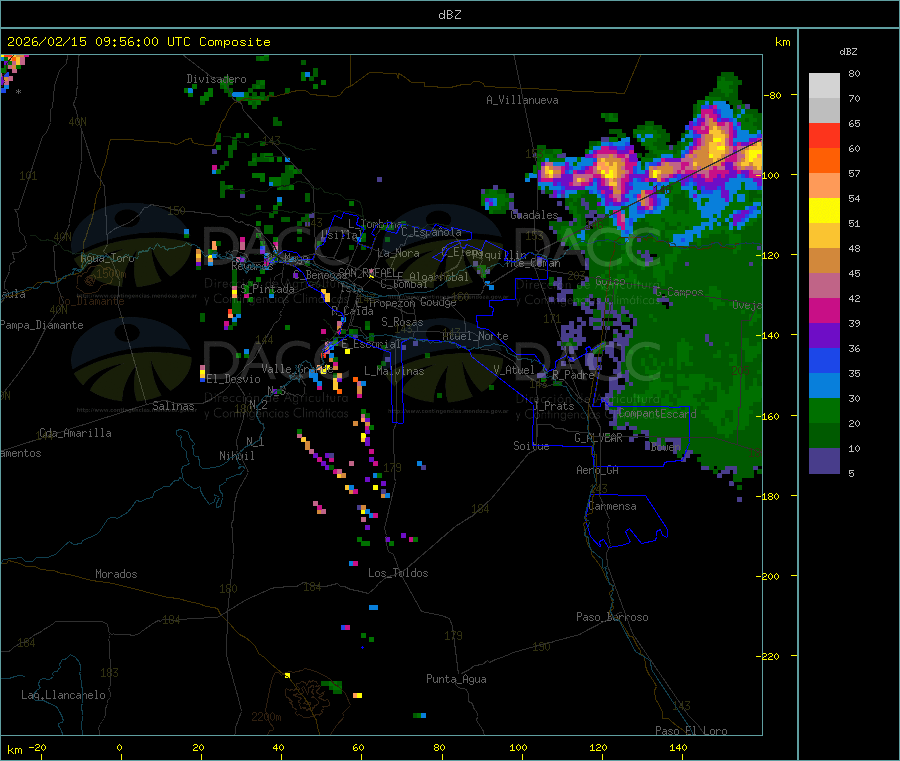Click the Morados label
Image resolution: width=900 pixels, height=761 pixels.
pos(116,574)
